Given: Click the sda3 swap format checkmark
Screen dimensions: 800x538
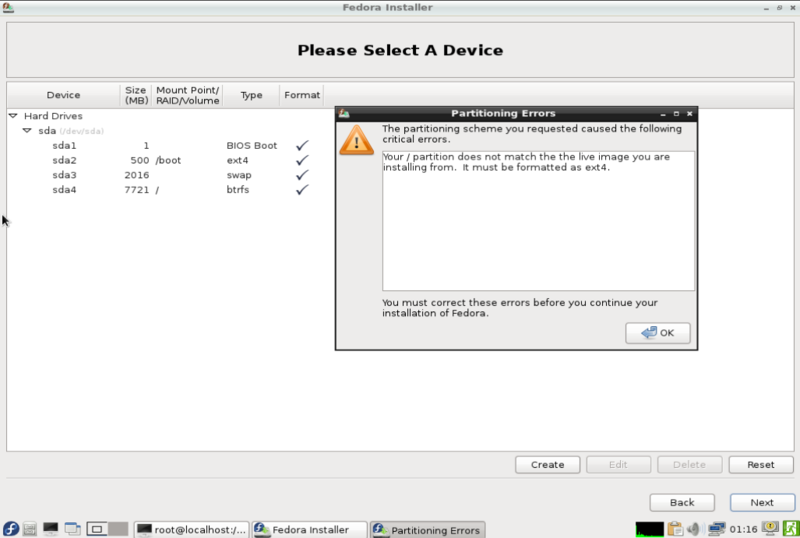Looking at the screenshot, I should click(x=302, y=175).
